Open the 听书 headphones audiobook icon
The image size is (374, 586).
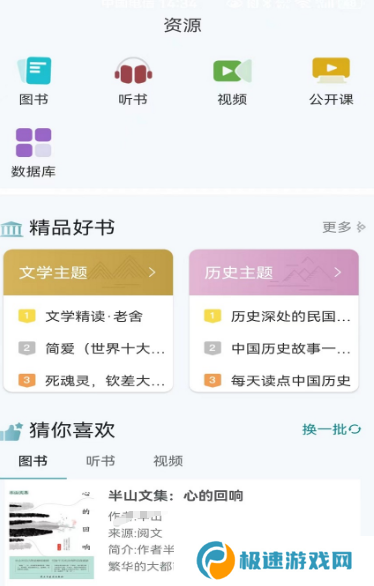[133, 71]
